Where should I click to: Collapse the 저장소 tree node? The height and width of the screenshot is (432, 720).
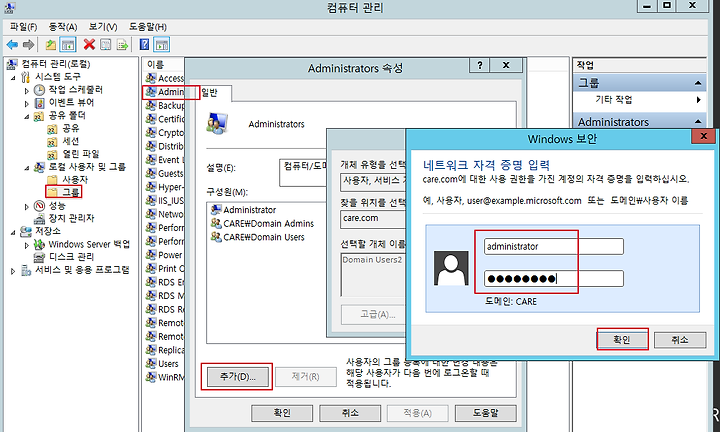tap(13, 232)
